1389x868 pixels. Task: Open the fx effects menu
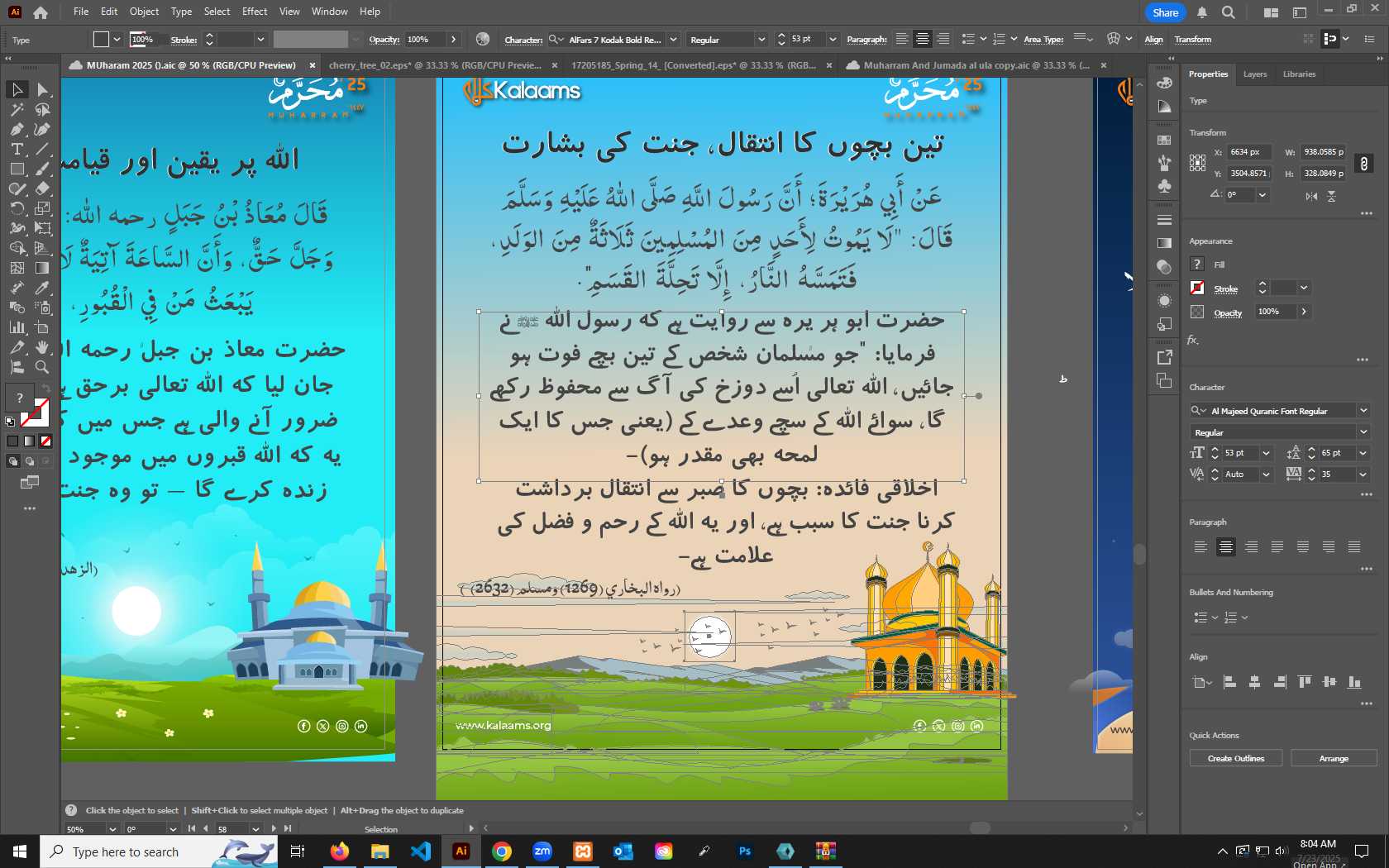(x=1193, y=340)
